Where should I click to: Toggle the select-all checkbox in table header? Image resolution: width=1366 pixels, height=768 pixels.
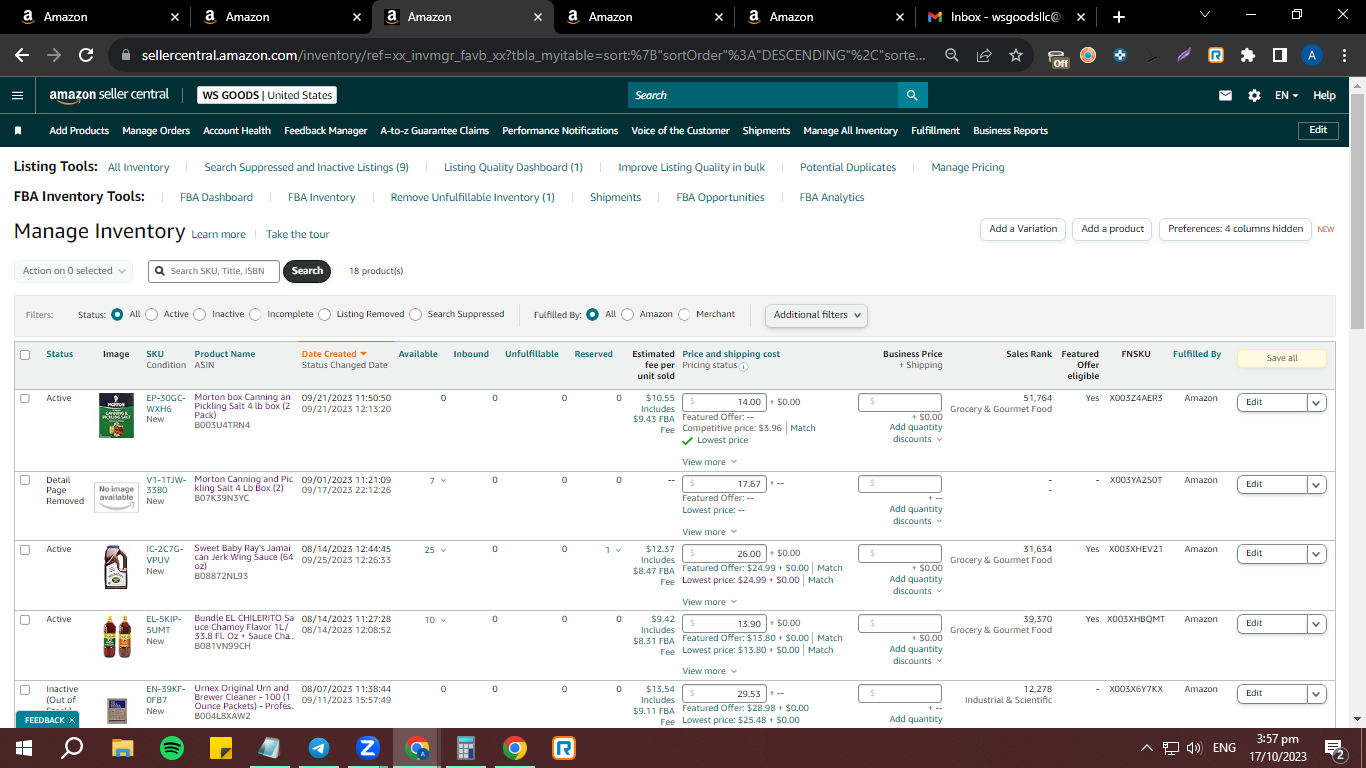coord(25,354)
